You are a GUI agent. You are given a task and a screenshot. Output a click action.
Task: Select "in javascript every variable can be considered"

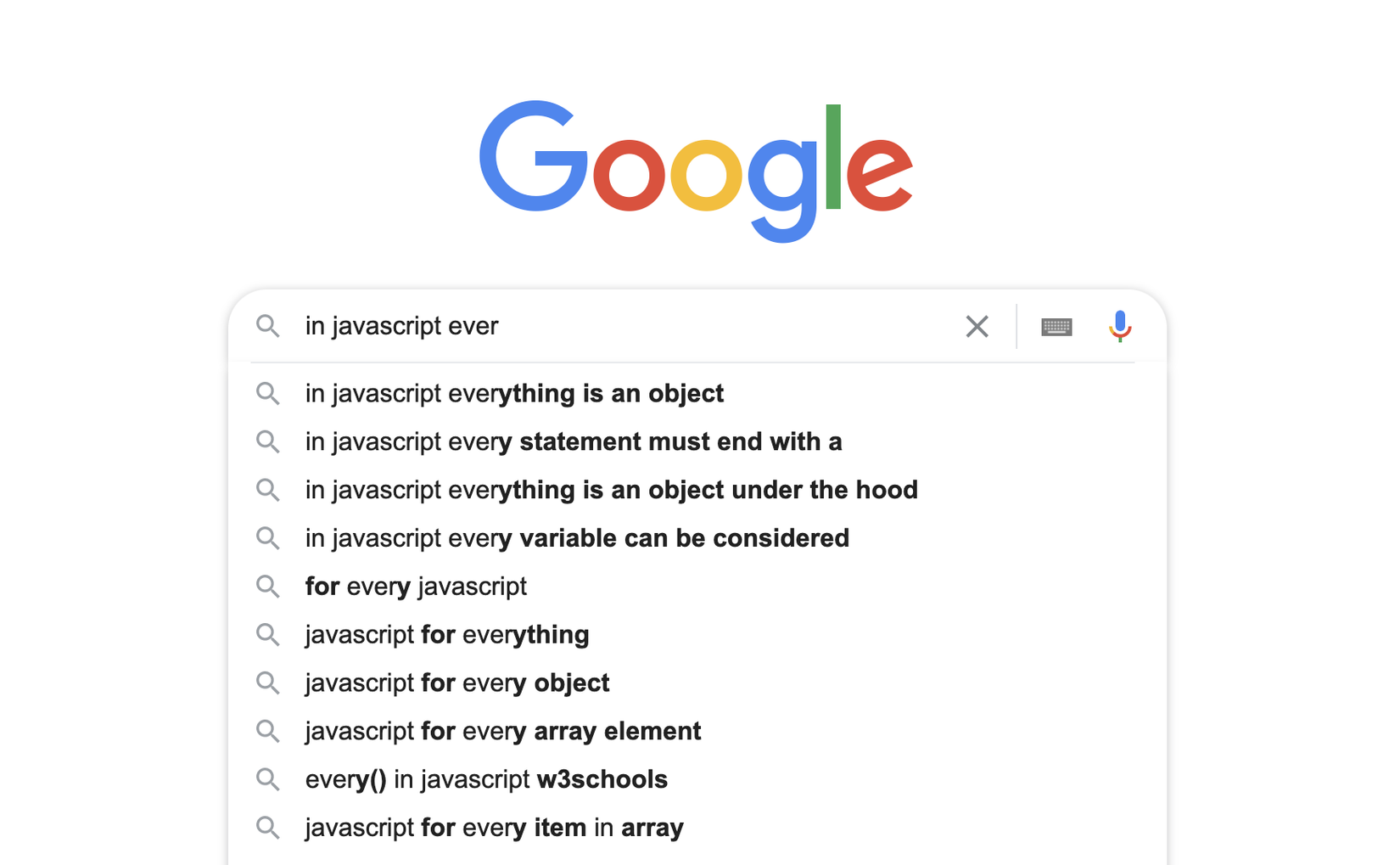point(577,538)
